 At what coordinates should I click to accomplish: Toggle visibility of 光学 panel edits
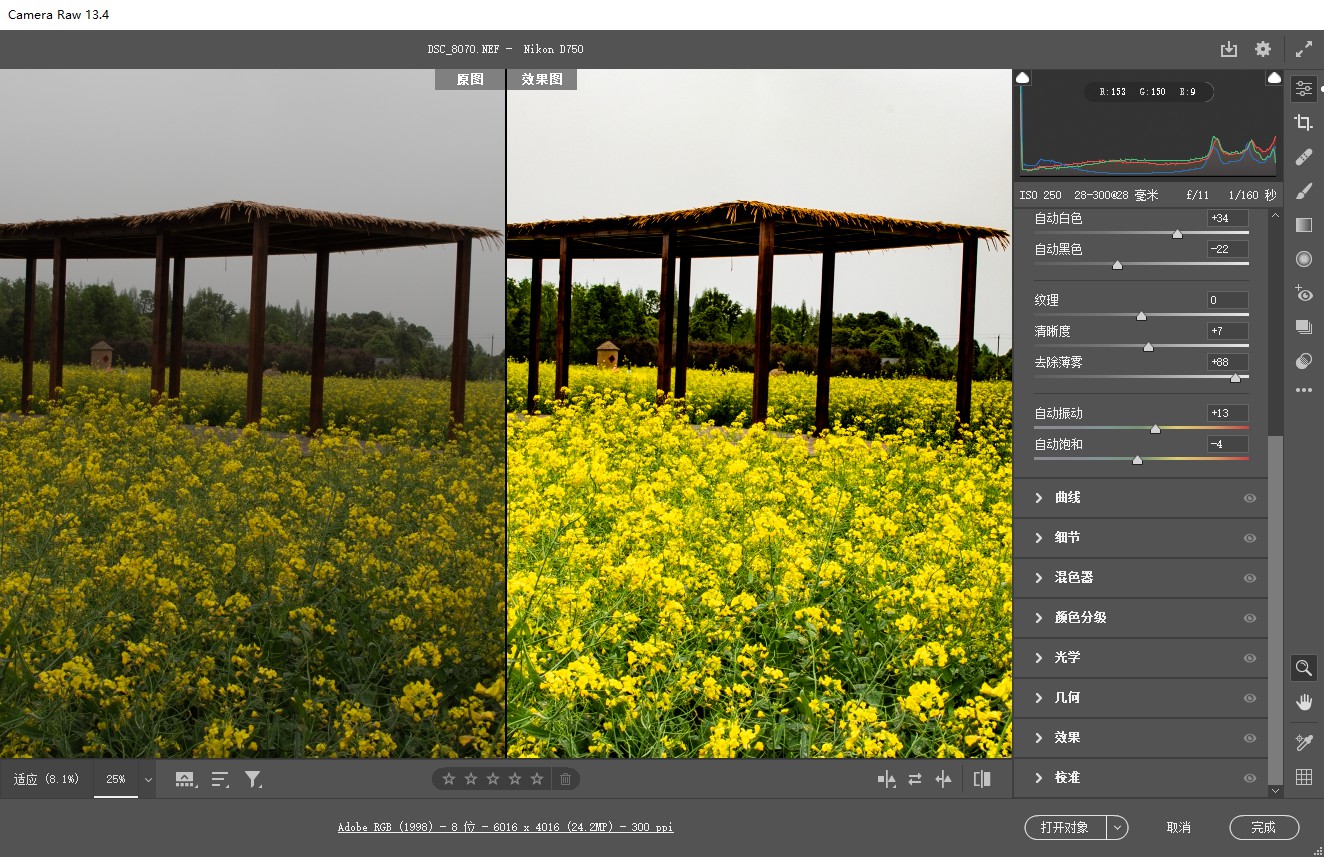pos(1249,658)
